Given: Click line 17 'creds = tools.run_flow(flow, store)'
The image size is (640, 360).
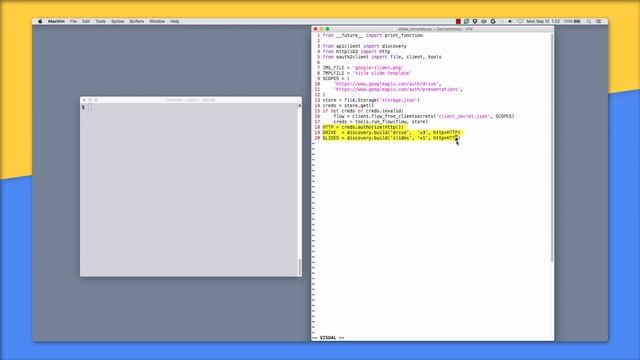Looking at the screenshot, I should click(x=380, y=122).
